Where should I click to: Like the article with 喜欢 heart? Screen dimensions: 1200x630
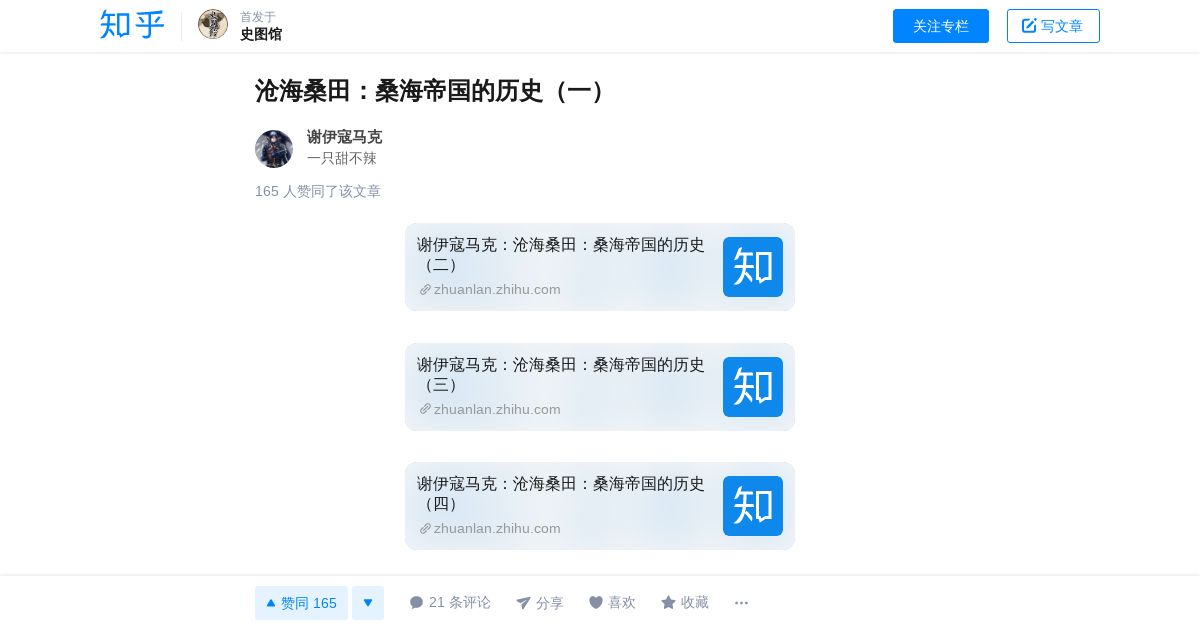click(x=612, y=603)
